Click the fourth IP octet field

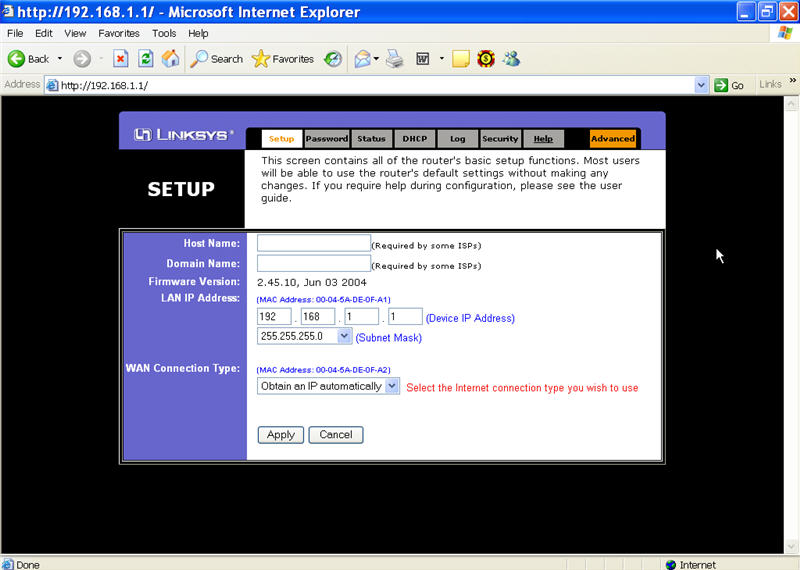(406, 316)
